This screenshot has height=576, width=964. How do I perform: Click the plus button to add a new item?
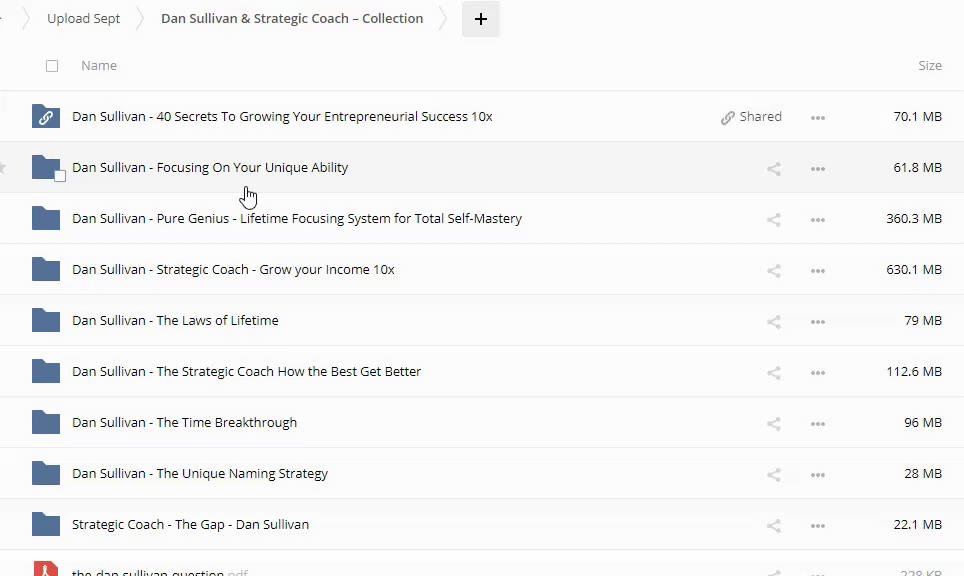pyautogui.click(x=480, y=19)
